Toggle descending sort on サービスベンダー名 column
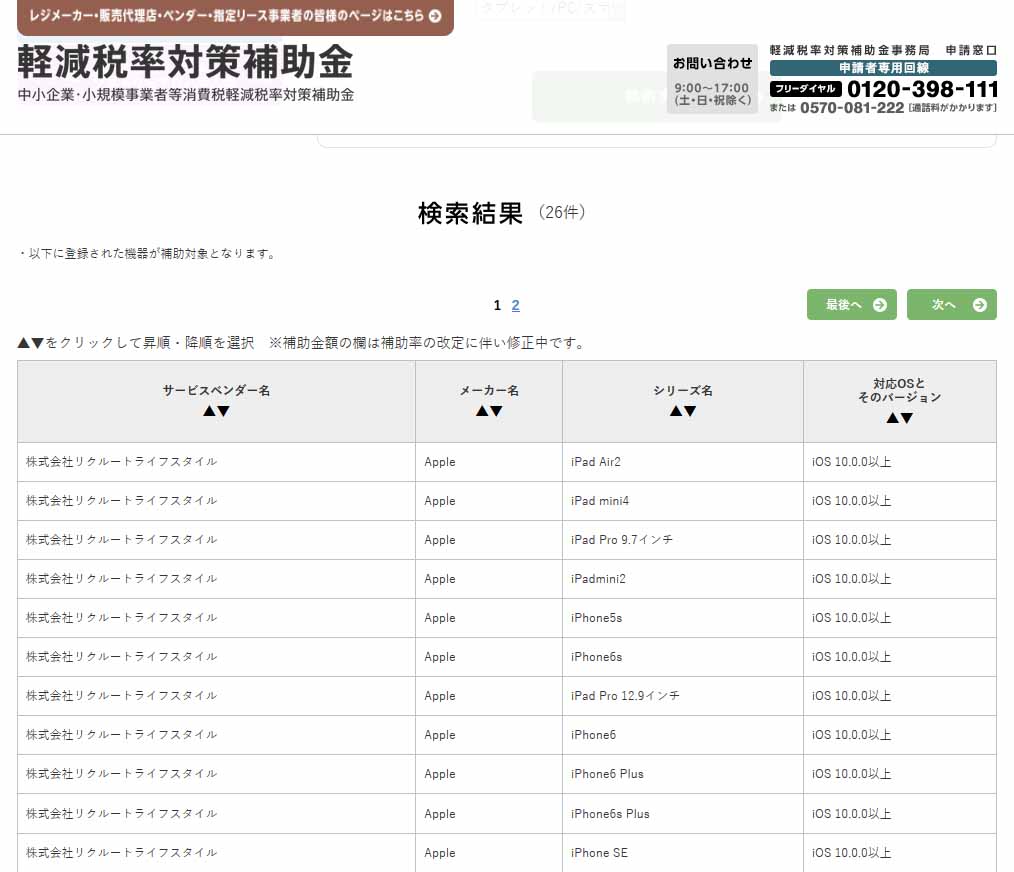This screenshot has height=872, width=1014. tap(224, 410)
